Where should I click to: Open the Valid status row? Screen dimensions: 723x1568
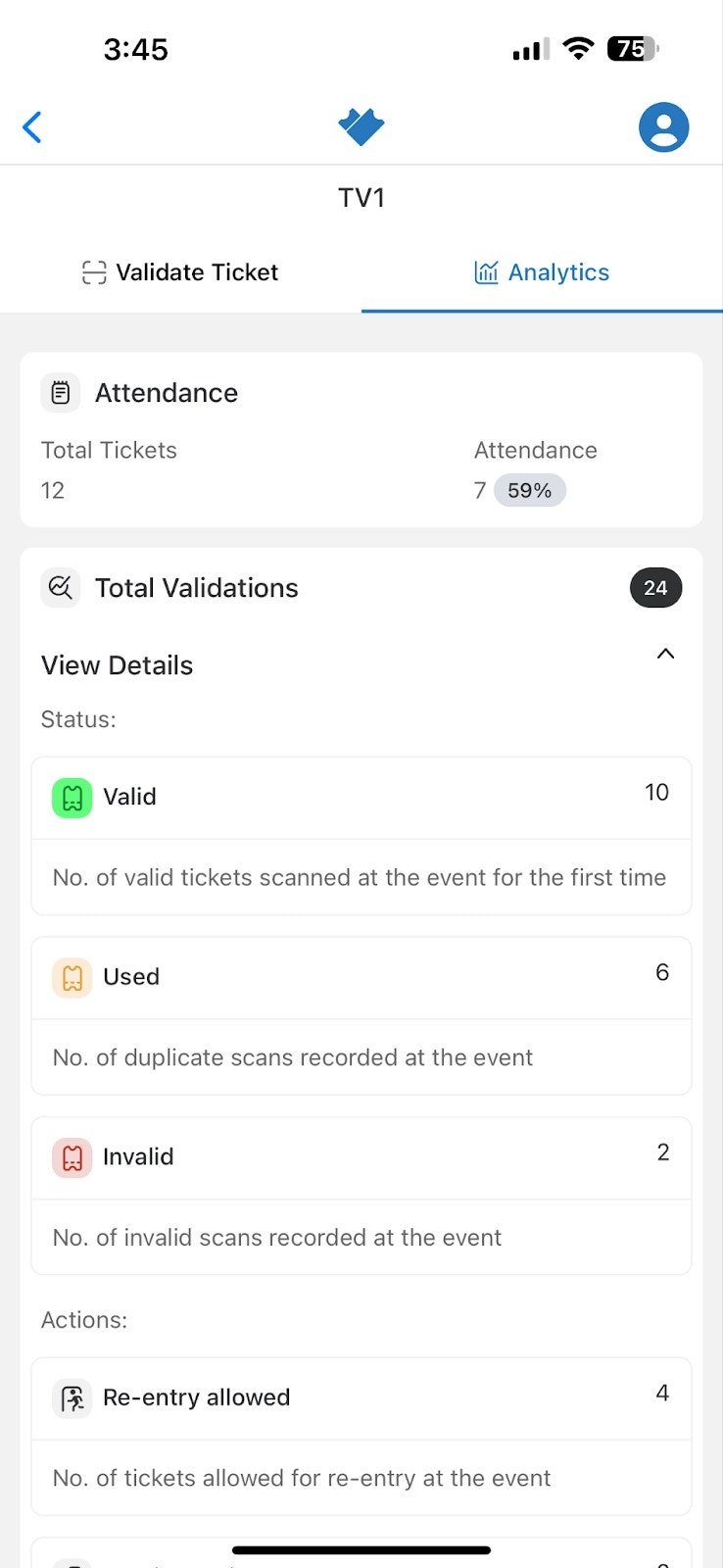coord(361,836)
